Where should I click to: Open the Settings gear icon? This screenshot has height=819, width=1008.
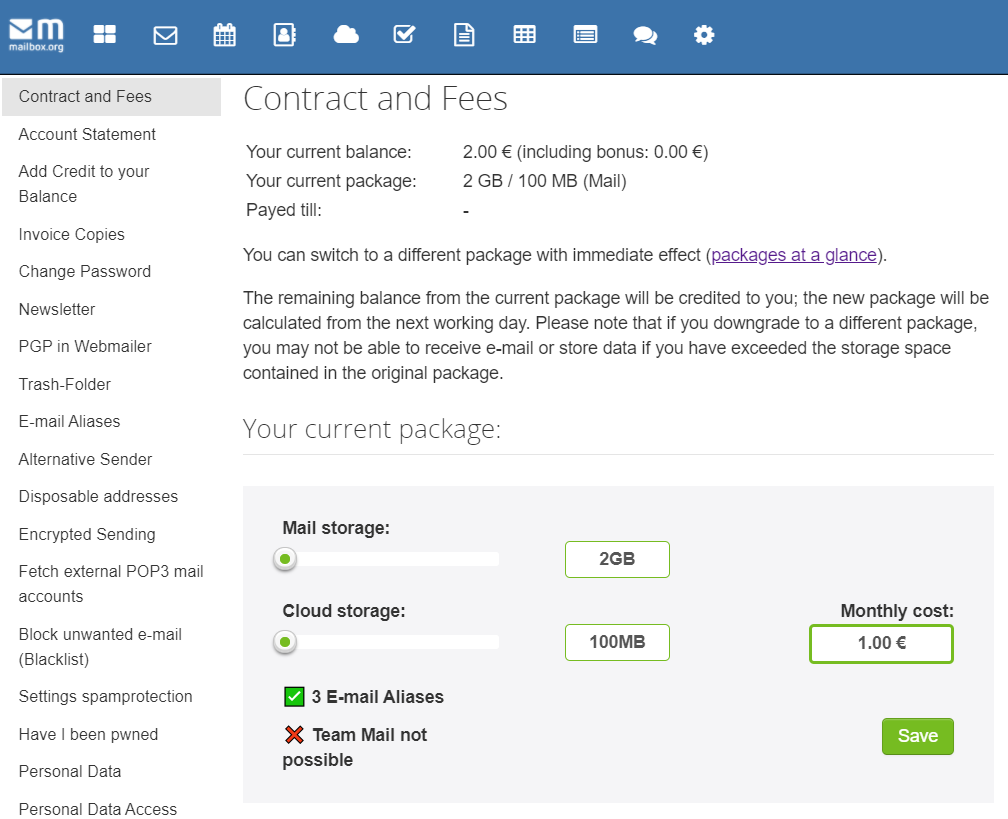tap(704, 35)
